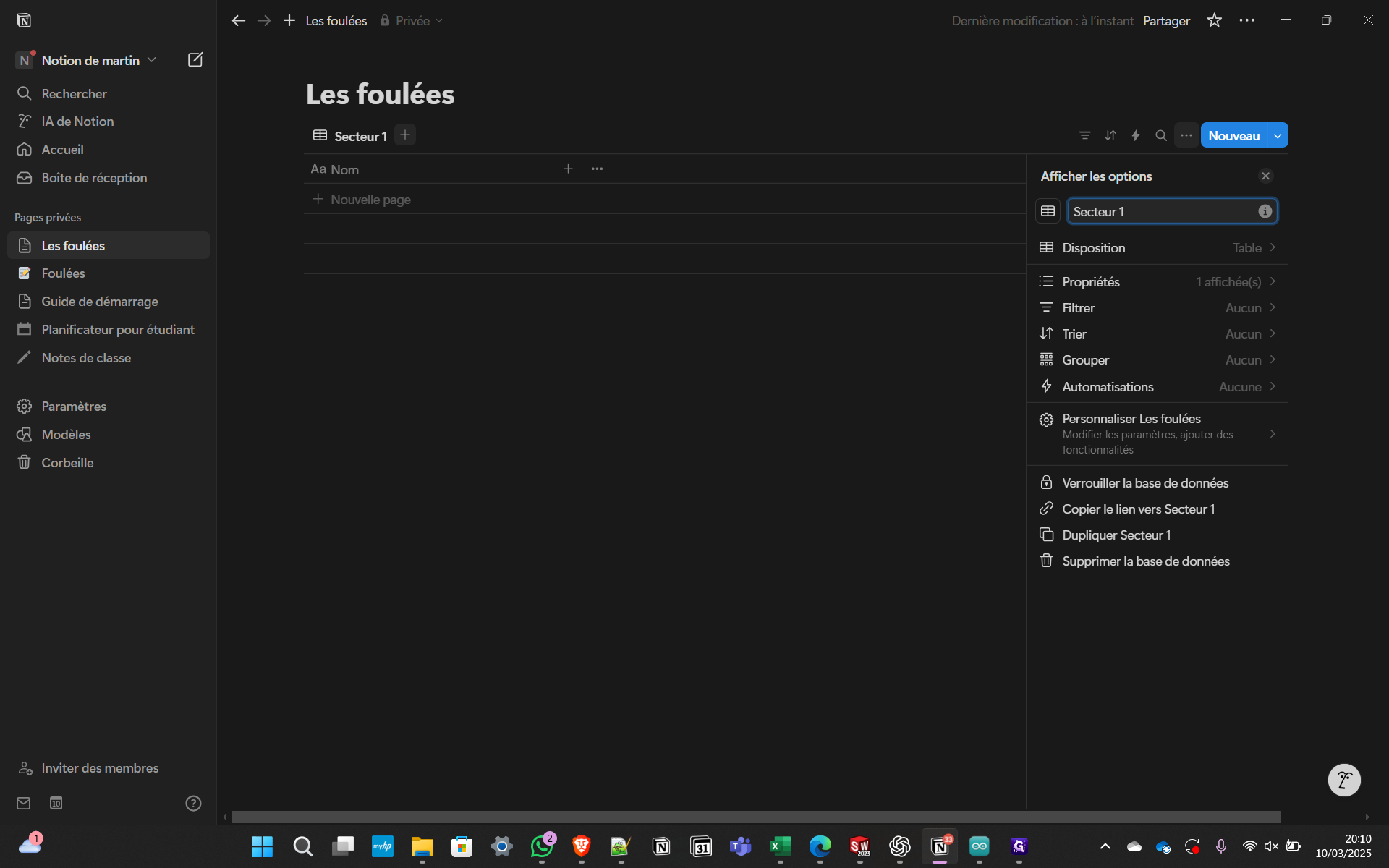The height and width of the screenshot is (868, 1389).
Task: Open Microsoft Teams from the taskbar
Action: pos(741,846)
